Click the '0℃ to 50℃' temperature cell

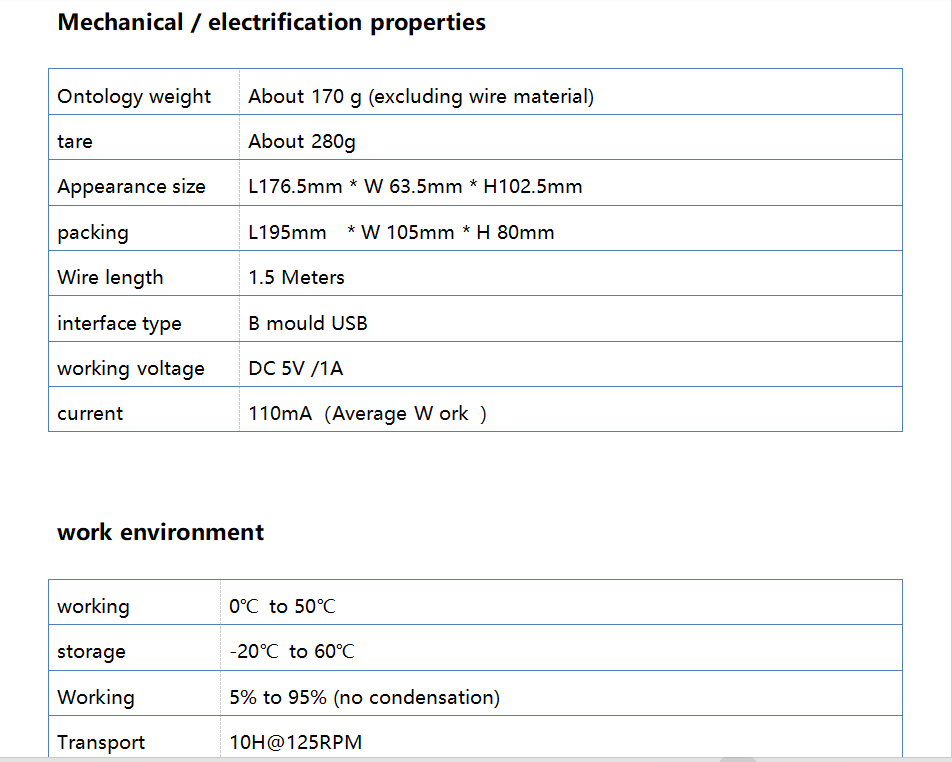pyautogui.click(x=282, y=607)
